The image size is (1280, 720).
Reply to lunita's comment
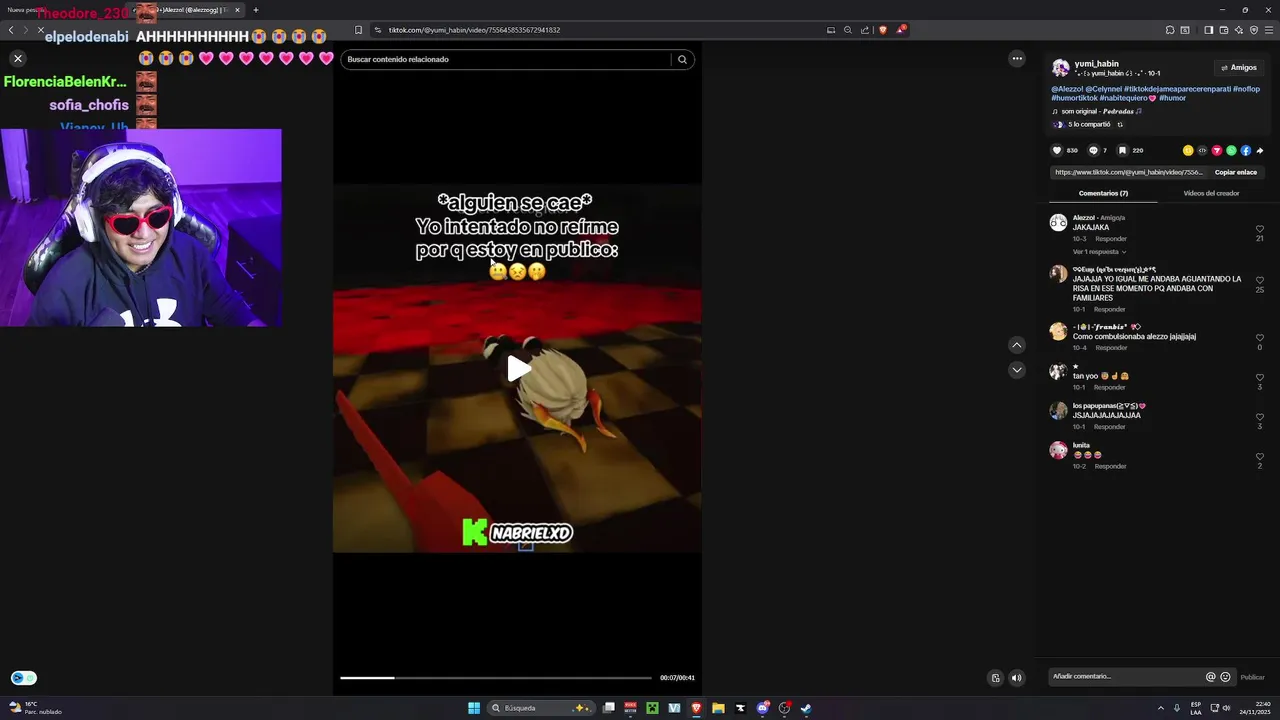tap(1110, 466)
